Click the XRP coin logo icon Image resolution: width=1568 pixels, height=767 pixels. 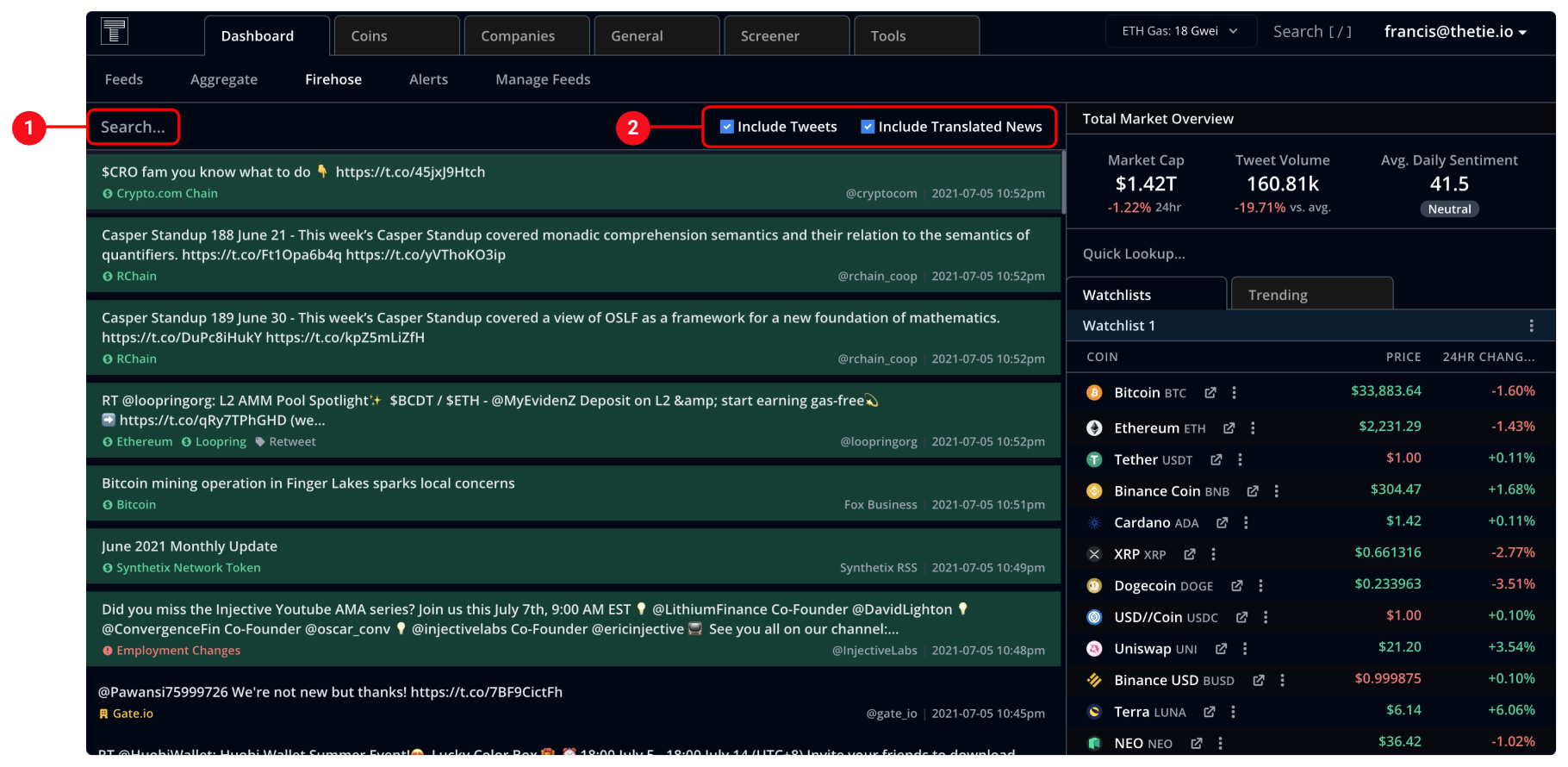(1094, 554)
